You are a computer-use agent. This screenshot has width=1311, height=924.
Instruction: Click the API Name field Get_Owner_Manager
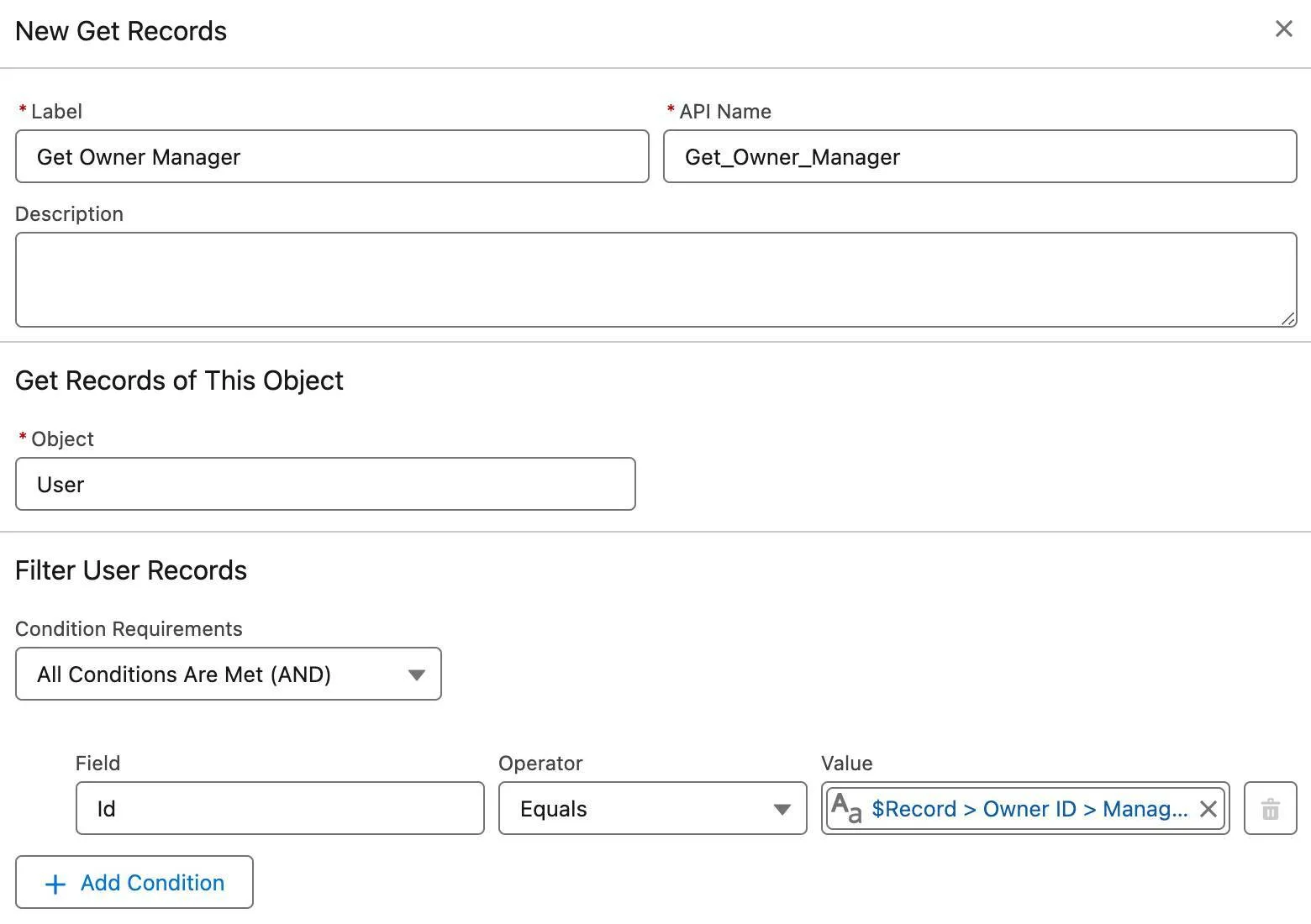coord(980,157)
